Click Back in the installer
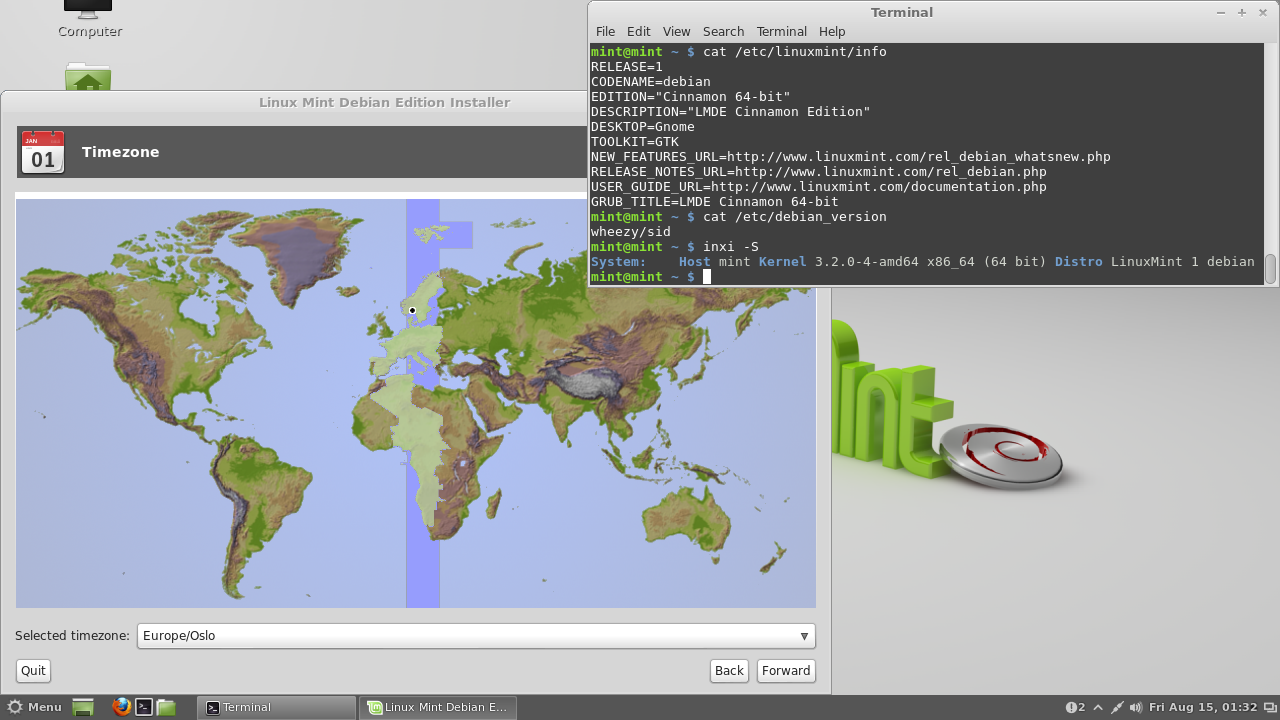Image resolution: width=1280 pixels, height=720 pixels. tap(729, 671)
